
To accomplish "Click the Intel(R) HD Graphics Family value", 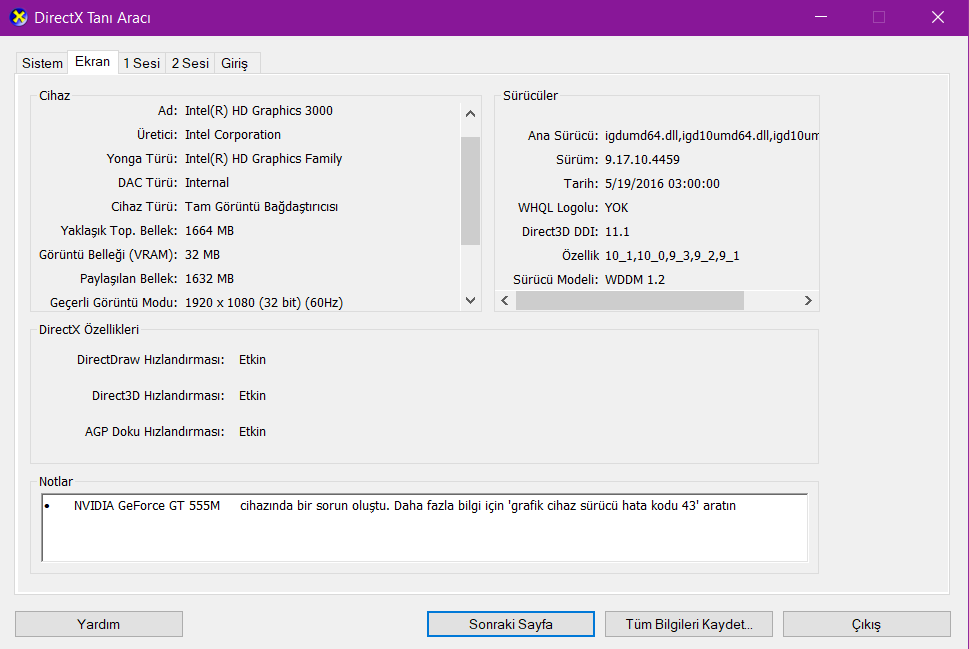I will tap(263, 159).
